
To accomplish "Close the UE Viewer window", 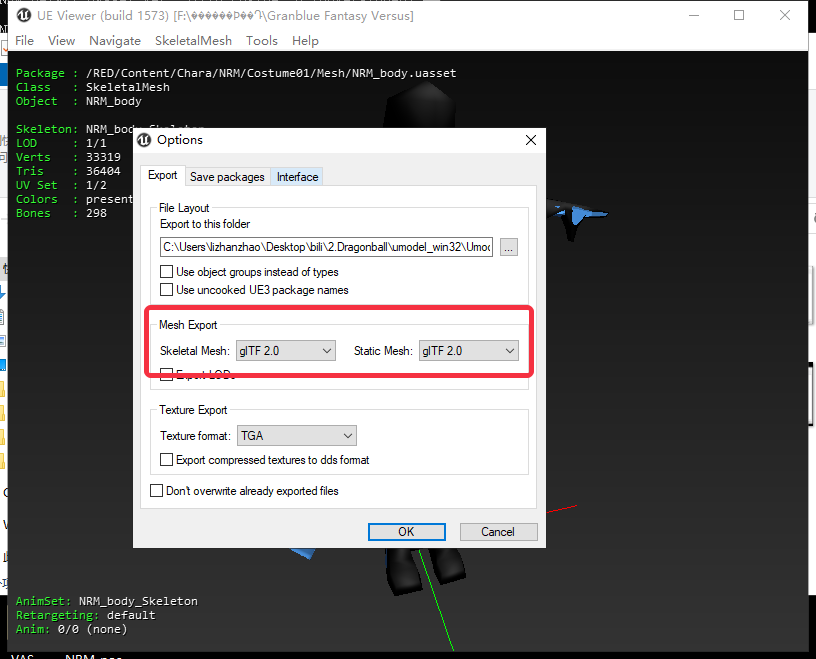I will (785, 15).
